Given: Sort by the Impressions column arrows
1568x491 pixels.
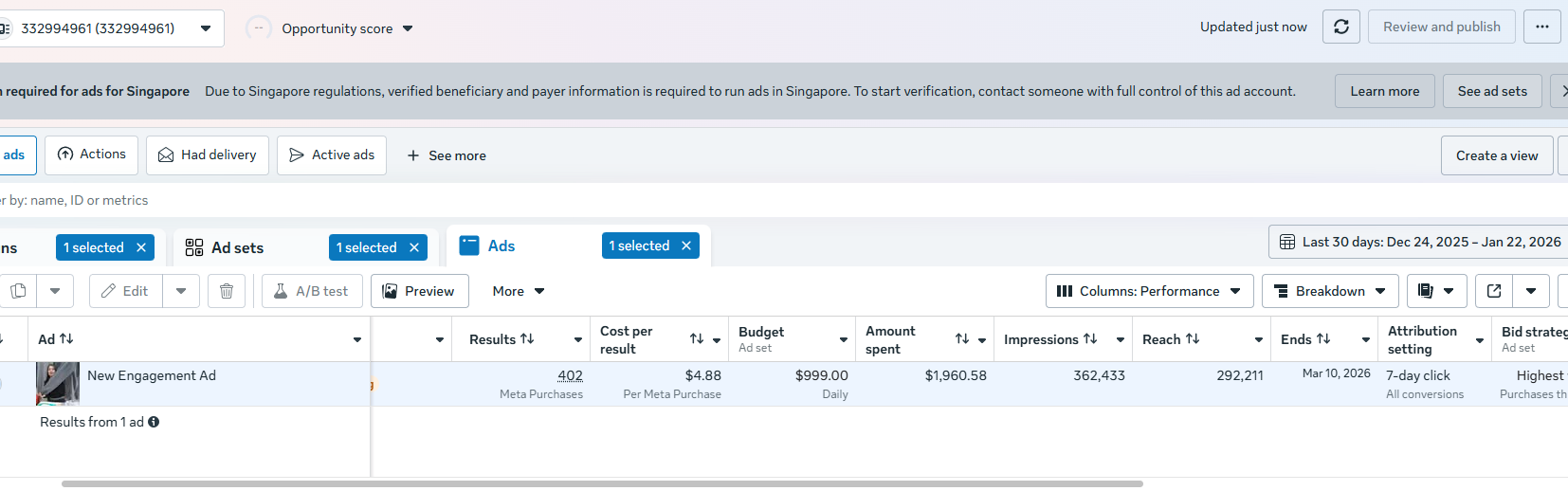Looking at the screenshot, I should 1090,339.
